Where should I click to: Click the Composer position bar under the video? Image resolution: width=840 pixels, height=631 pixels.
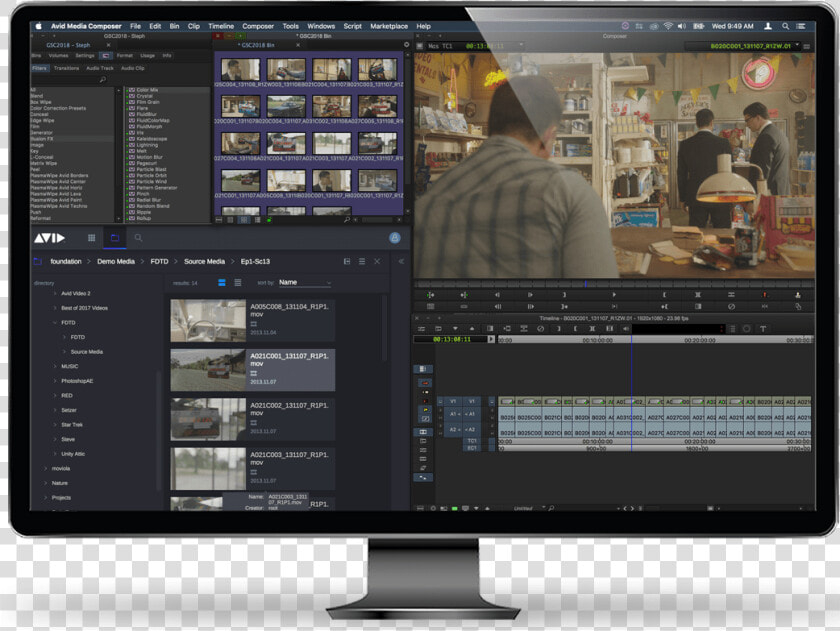pyautogui.click(x=614, y=284)
